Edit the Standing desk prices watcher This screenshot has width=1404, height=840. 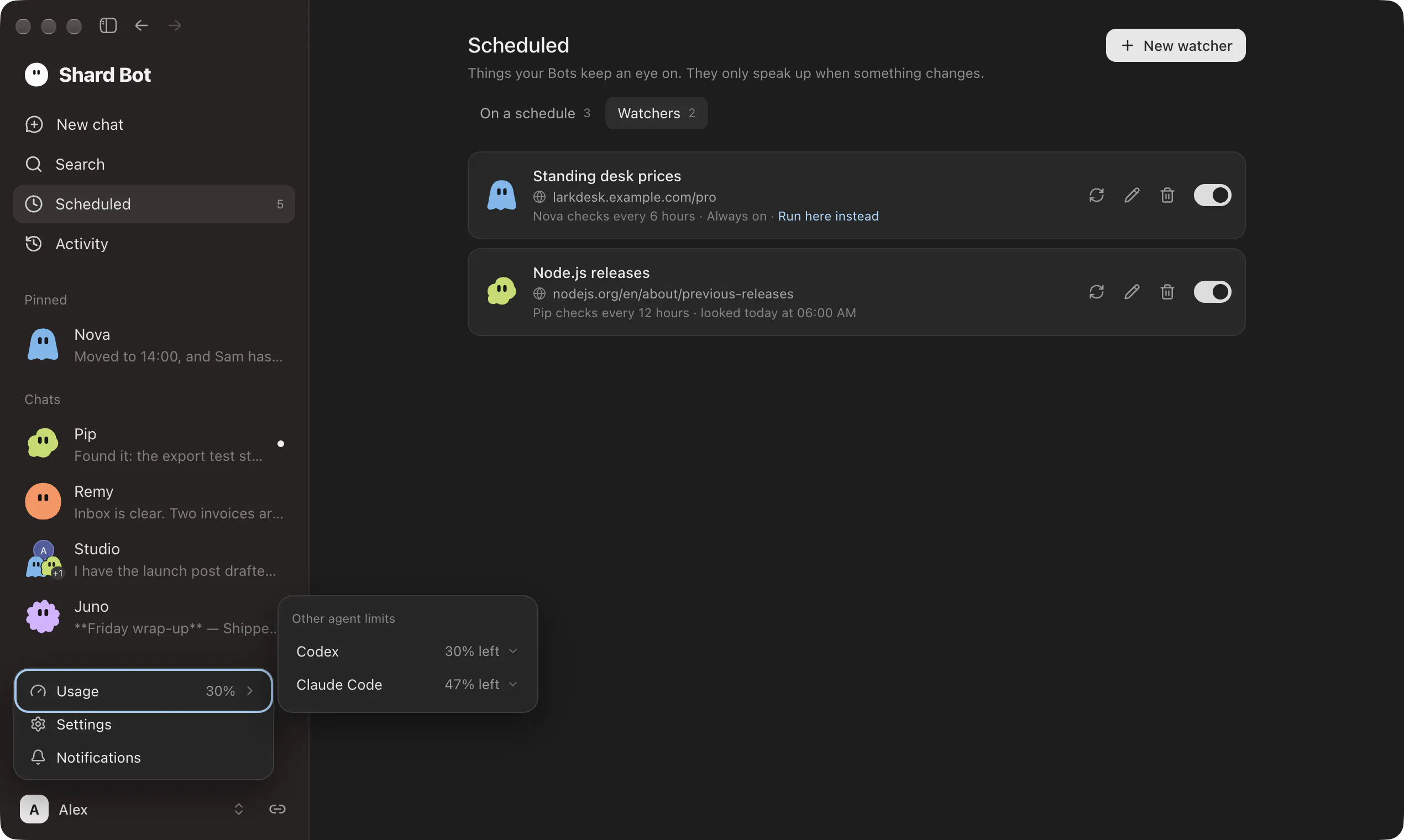(x=1131, y=195)
